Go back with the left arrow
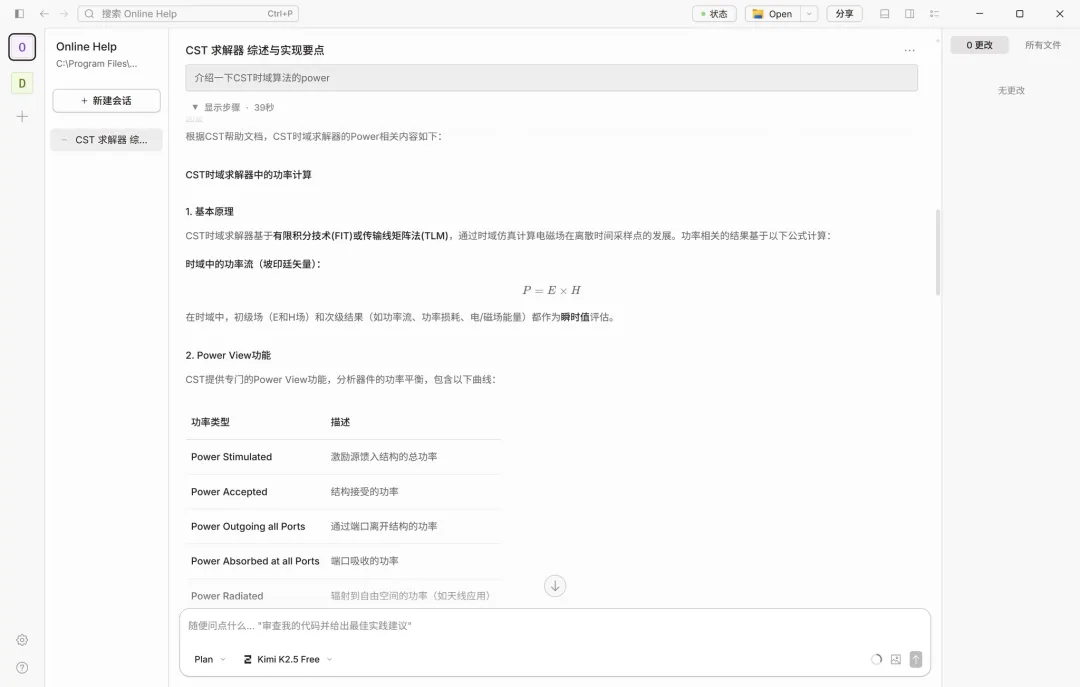The image size is (1080, 687). (x=44, y=14)
